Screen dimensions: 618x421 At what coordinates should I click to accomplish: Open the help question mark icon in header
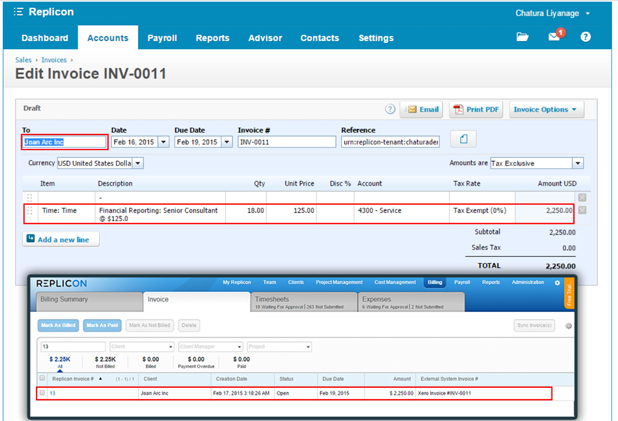point(585,37)
